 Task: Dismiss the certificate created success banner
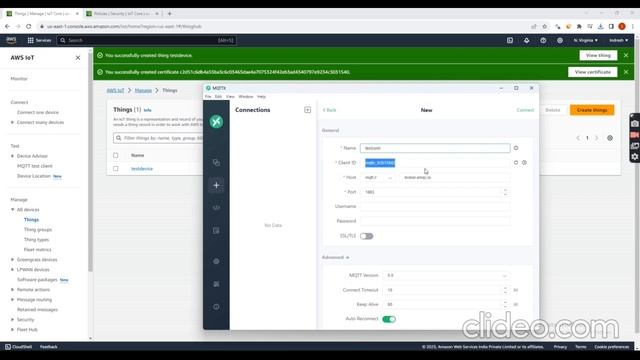click(x=626, y=72)
